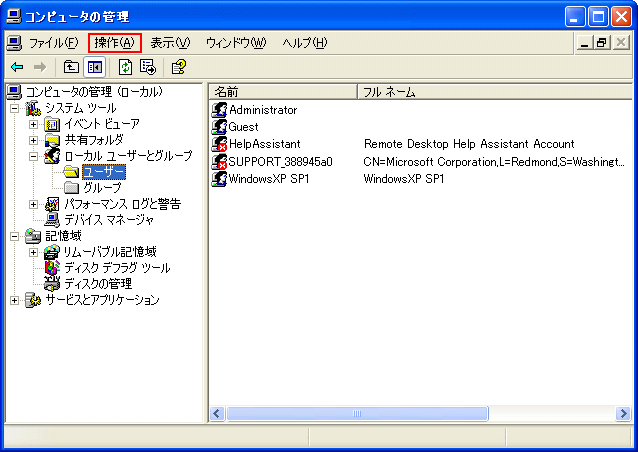
Task: Open the ファイル(F) menu
Action: [x=53, y=43]
